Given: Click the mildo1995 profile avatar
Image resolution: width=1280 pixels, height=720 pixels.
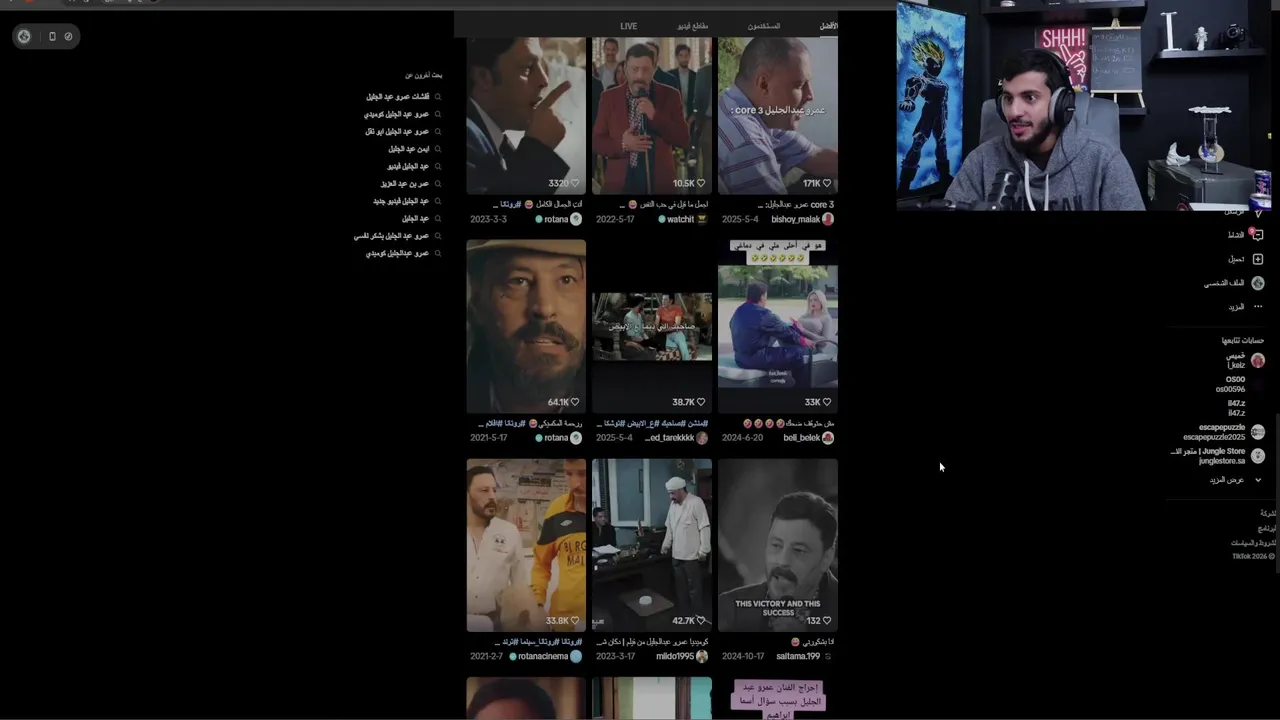Looking at the screenshot, I should (701, 656).
